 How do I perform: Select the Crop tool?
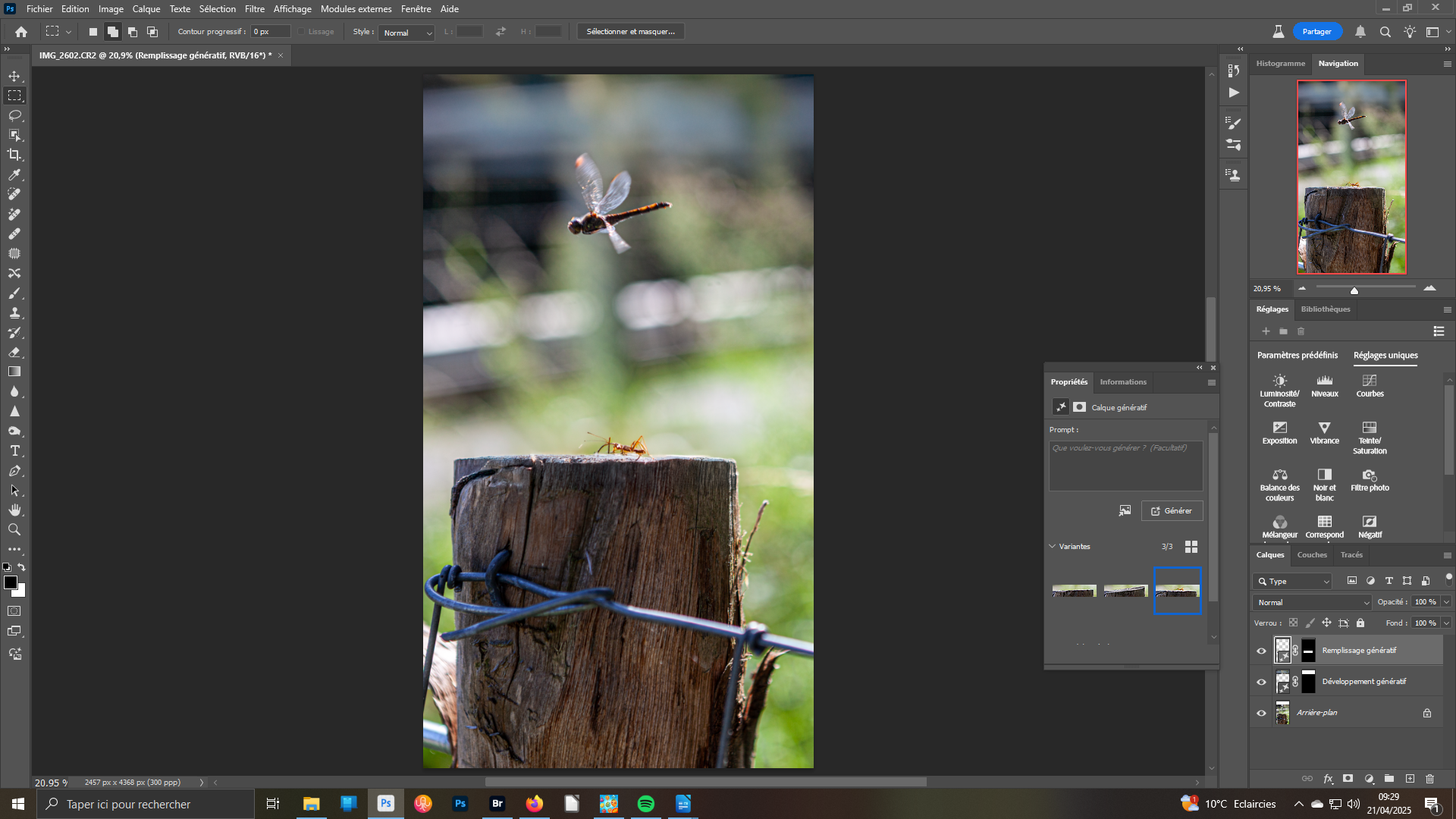(14, 155)
